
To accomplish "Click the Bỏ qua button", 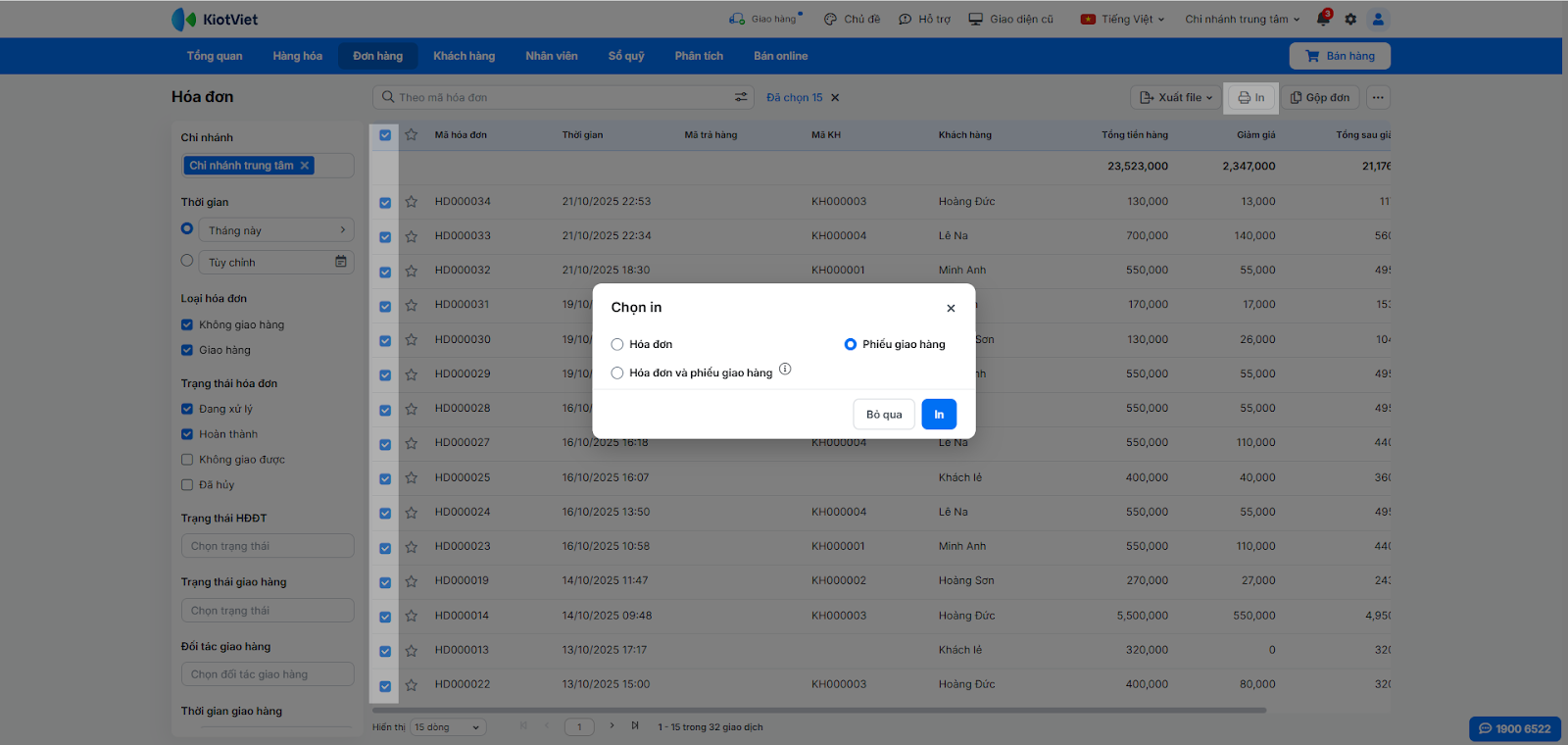I will [x=884, y=415].
